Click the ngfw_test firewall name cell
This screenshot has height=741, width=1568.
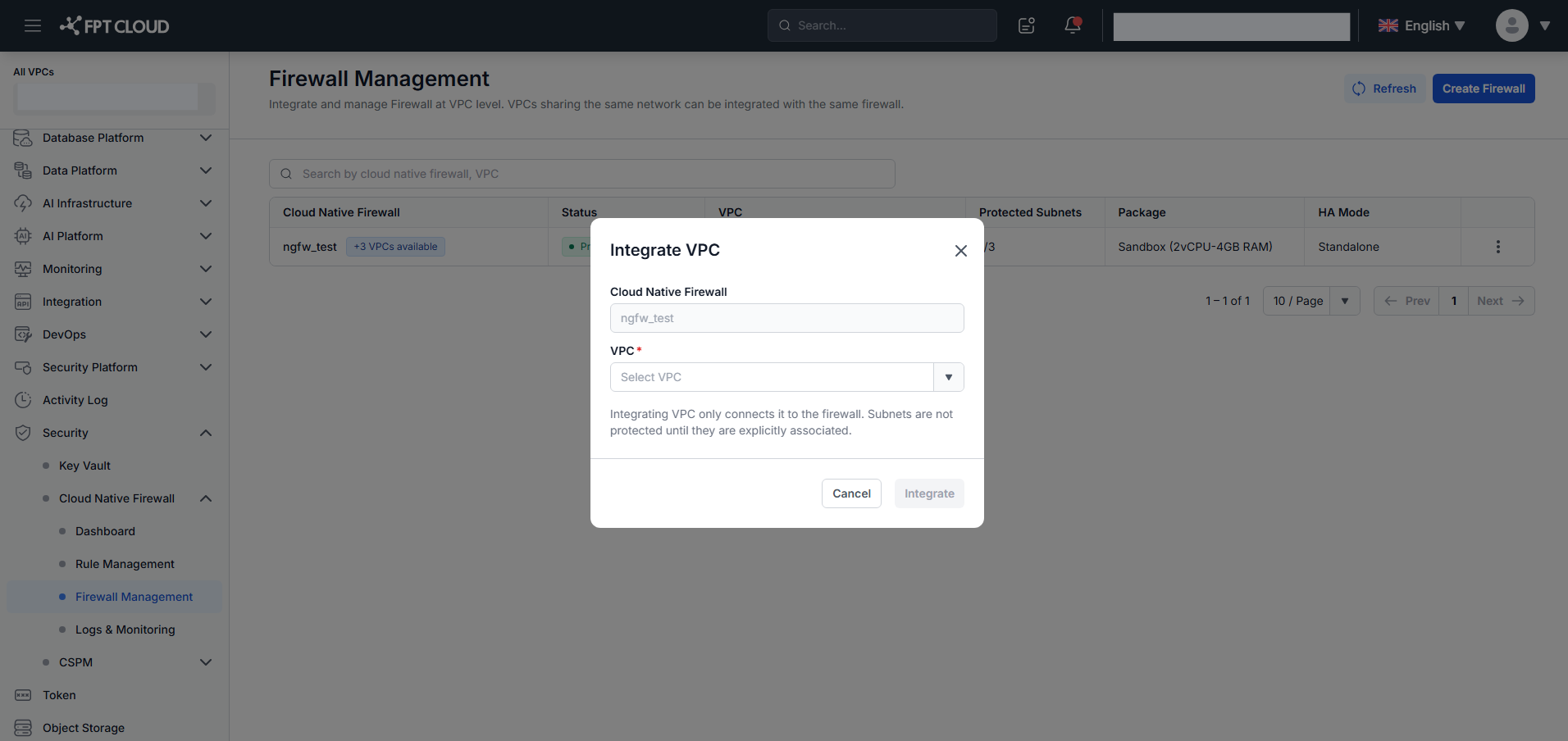point(310,247)
